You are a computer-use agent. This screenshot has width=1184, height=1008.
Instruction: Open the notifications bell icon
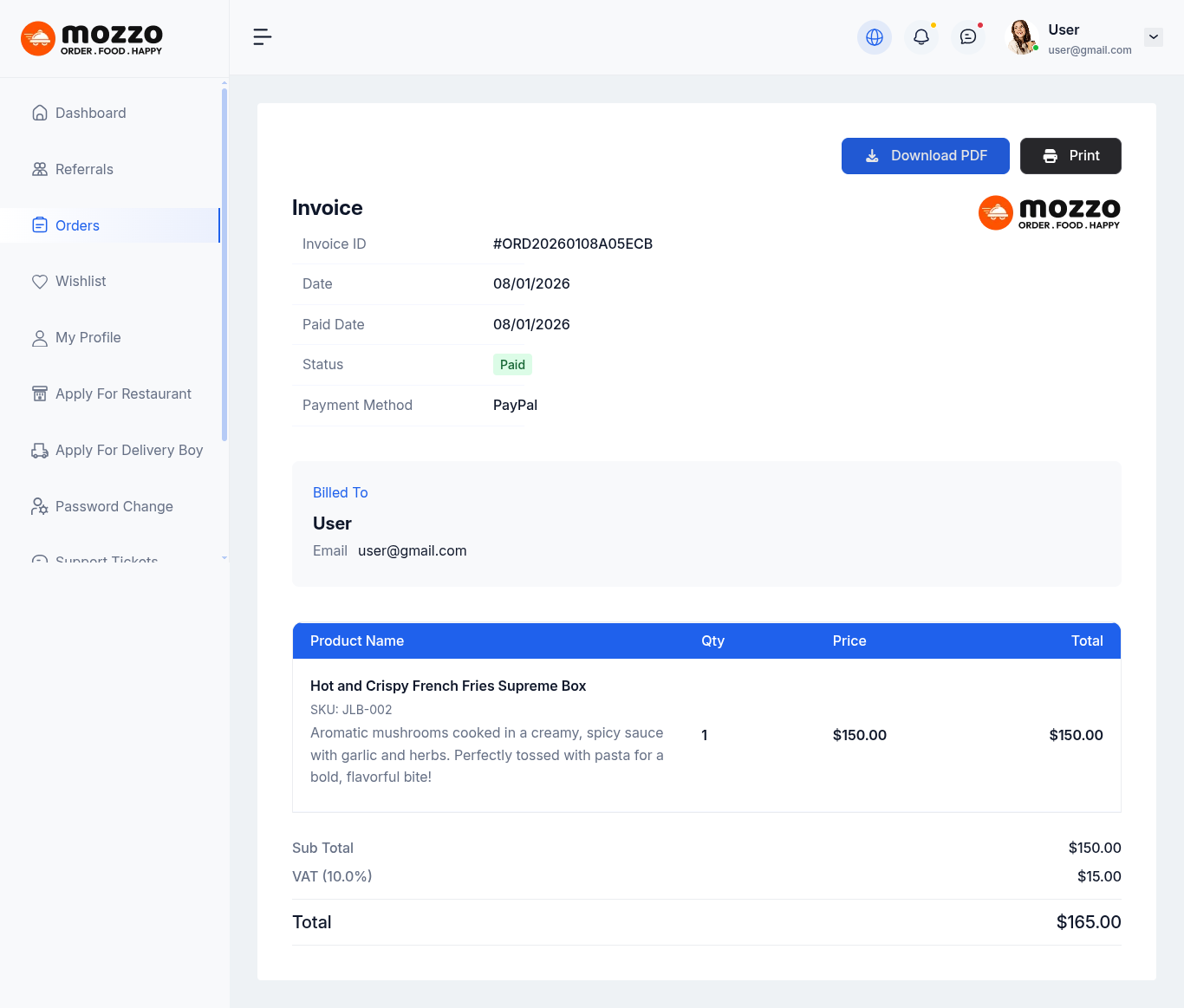[x=921, y=37]
